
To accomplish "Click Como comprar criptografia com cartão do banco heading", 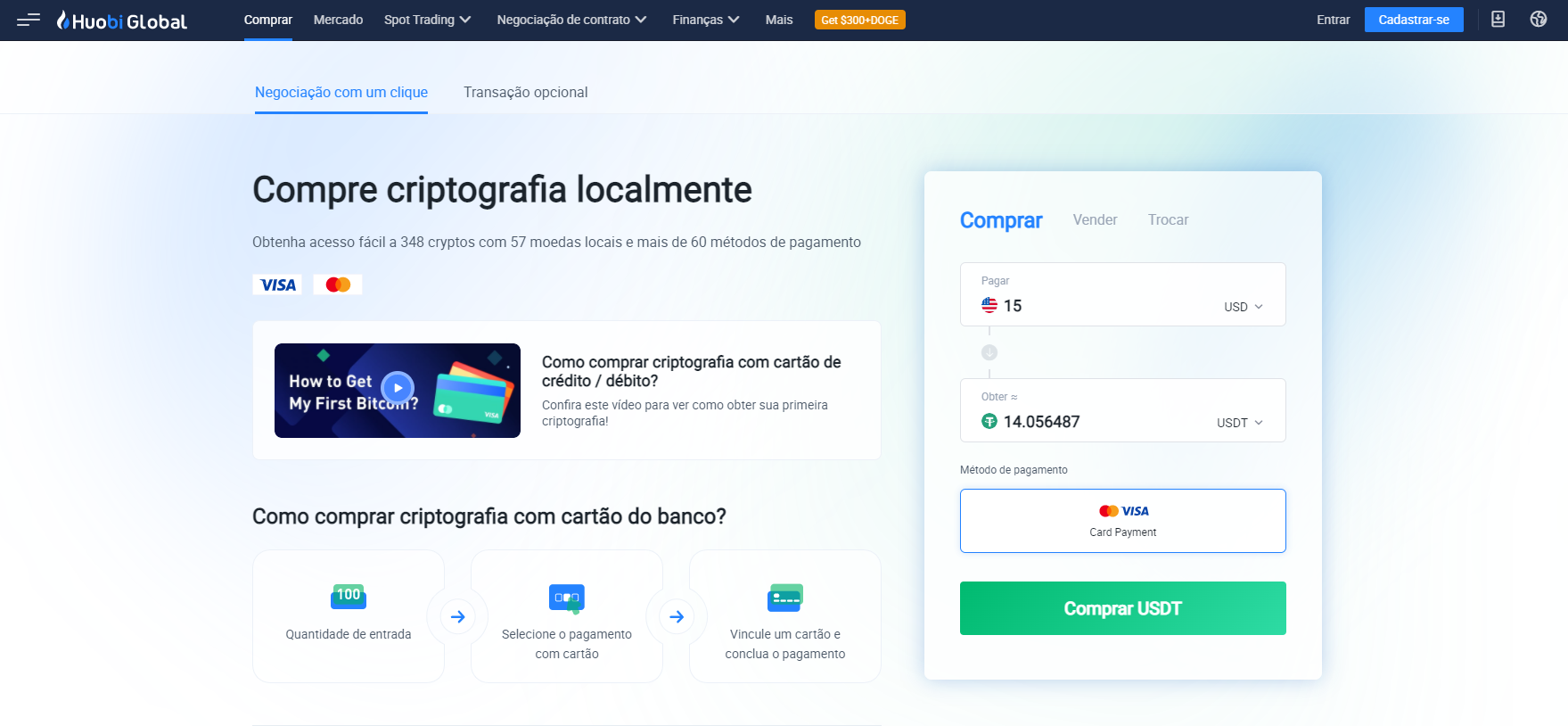I will pyautogui.click(x=489, y=516).
